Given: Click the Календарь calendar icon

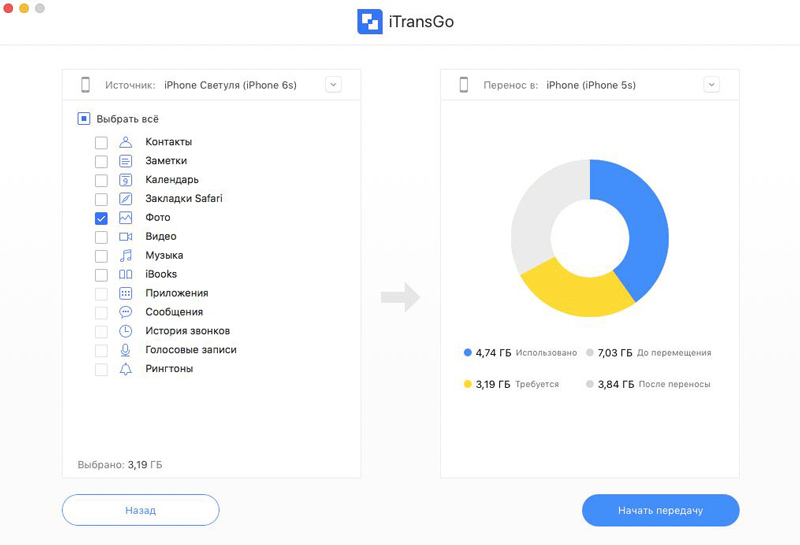Looking at the screenshot, I should 125,180.
